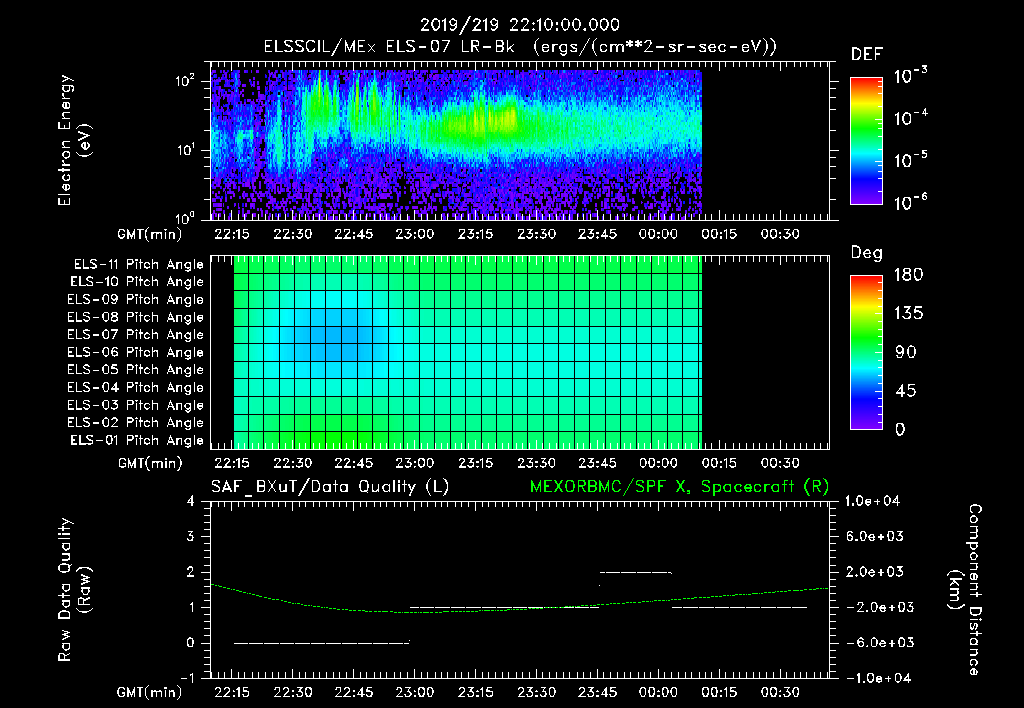1024x708 pixels.
Task: Click the 10^-3 value on DEF scale
Action: click(x=910, y=75)
